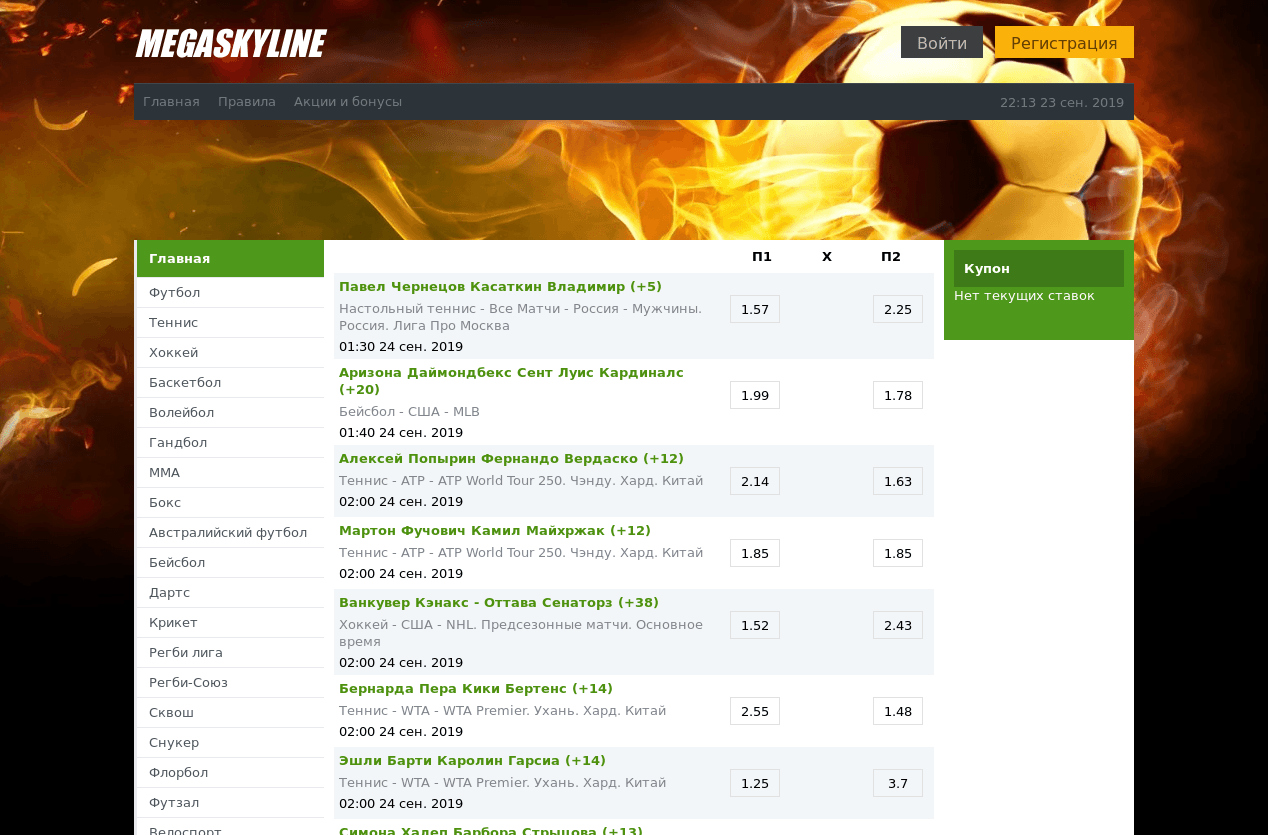1268x835 pixels.
Task: Bet on П1 odds 1.57
Action: 754,310
